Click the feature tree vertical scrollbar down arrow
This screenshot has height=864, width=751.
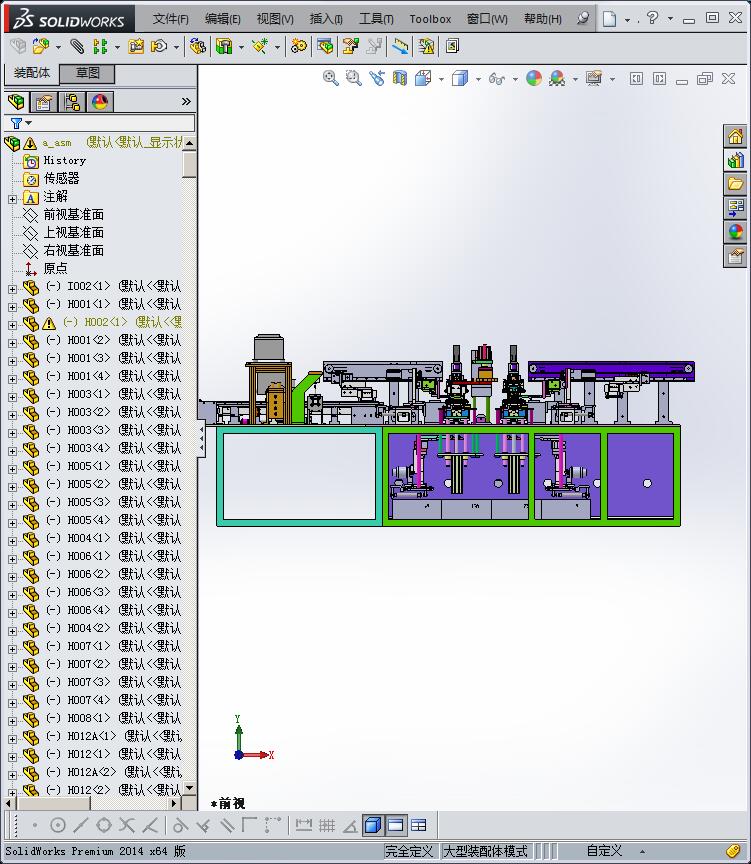pos(190,788)
